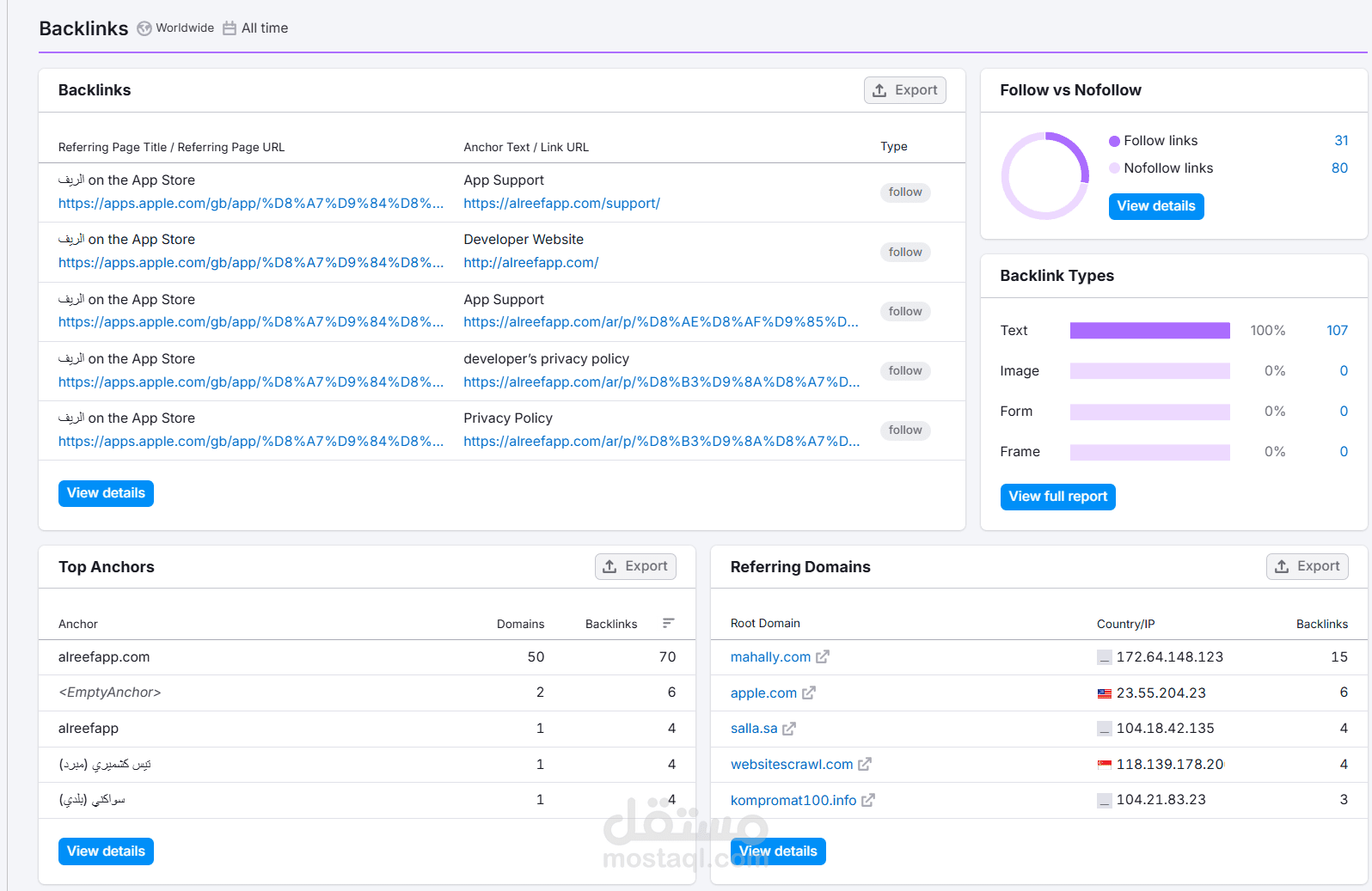Open external link icon beside websitescrawl.com
This screenshot has height=891, width=1372.
point(865,764)
